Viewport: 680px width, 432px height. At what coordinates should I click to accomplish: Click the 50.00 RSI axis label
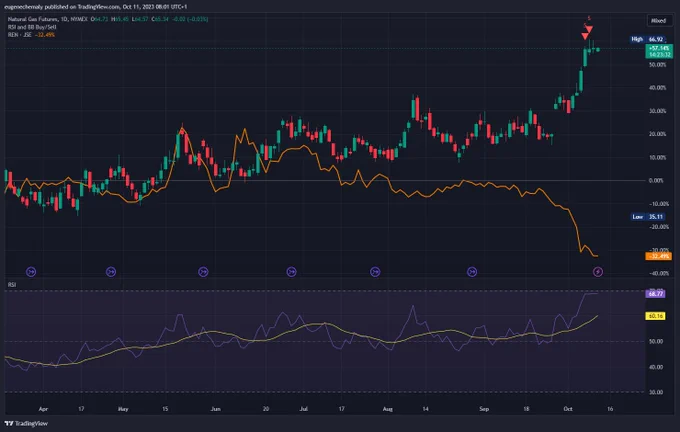[x=656, y=341]
